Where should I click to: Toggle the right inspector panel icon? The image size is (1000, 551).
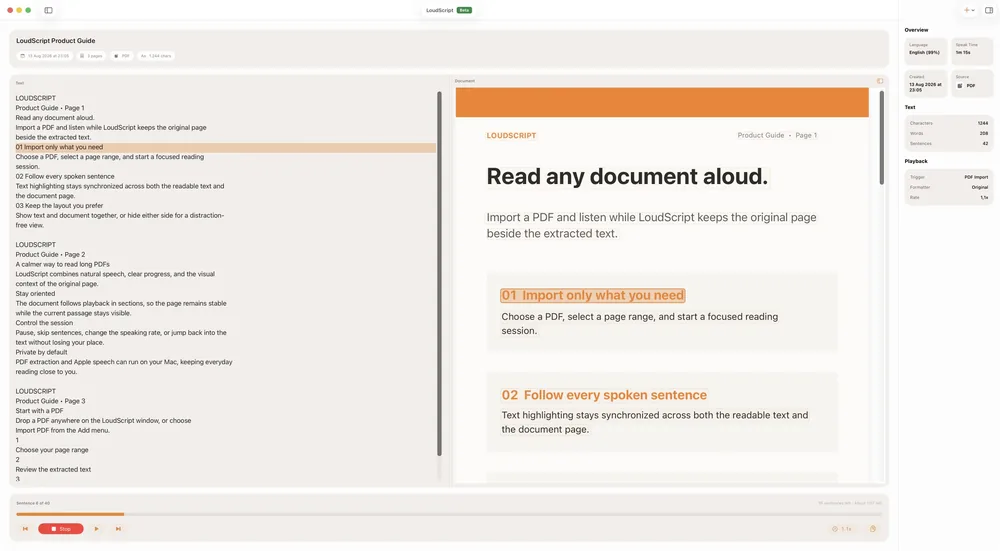click(x=989, y=10)
